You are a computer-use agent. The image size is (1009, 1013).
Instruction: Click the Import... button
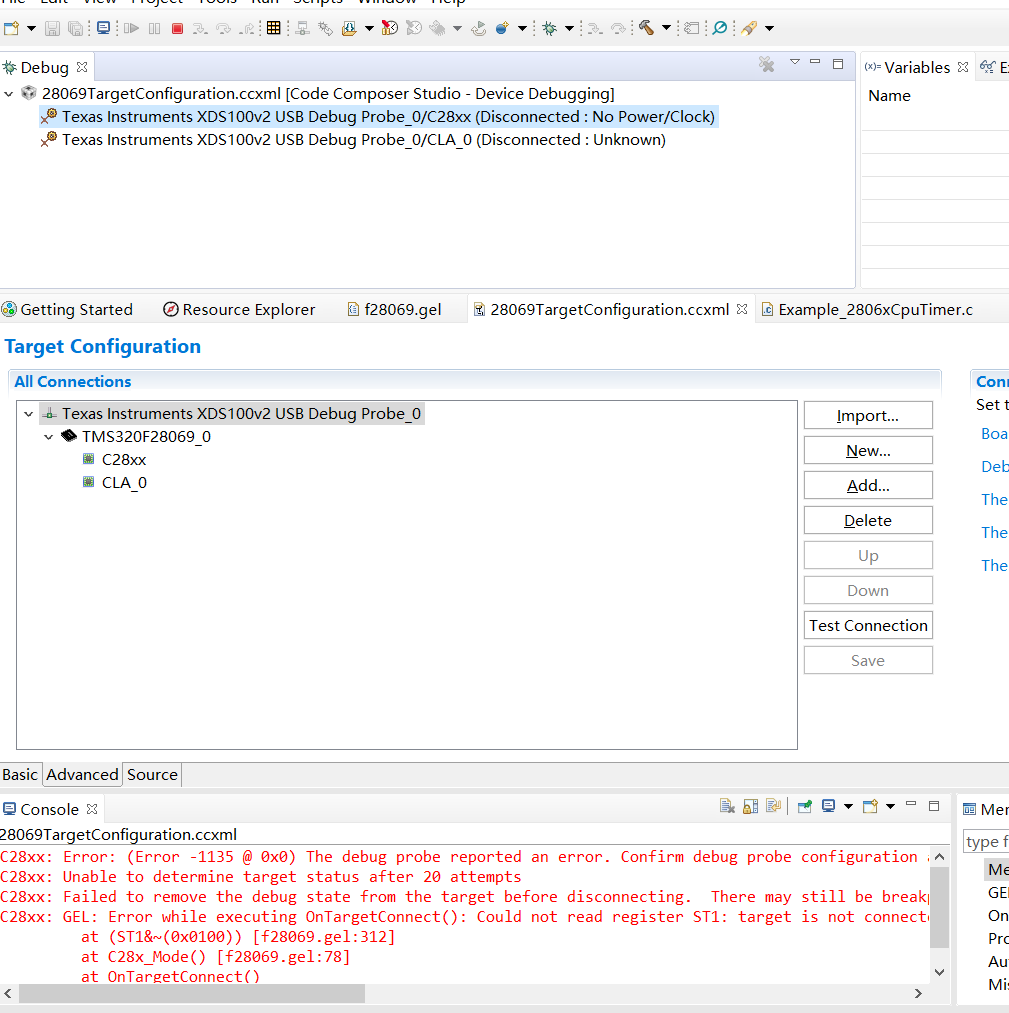(x=867, y=414)
